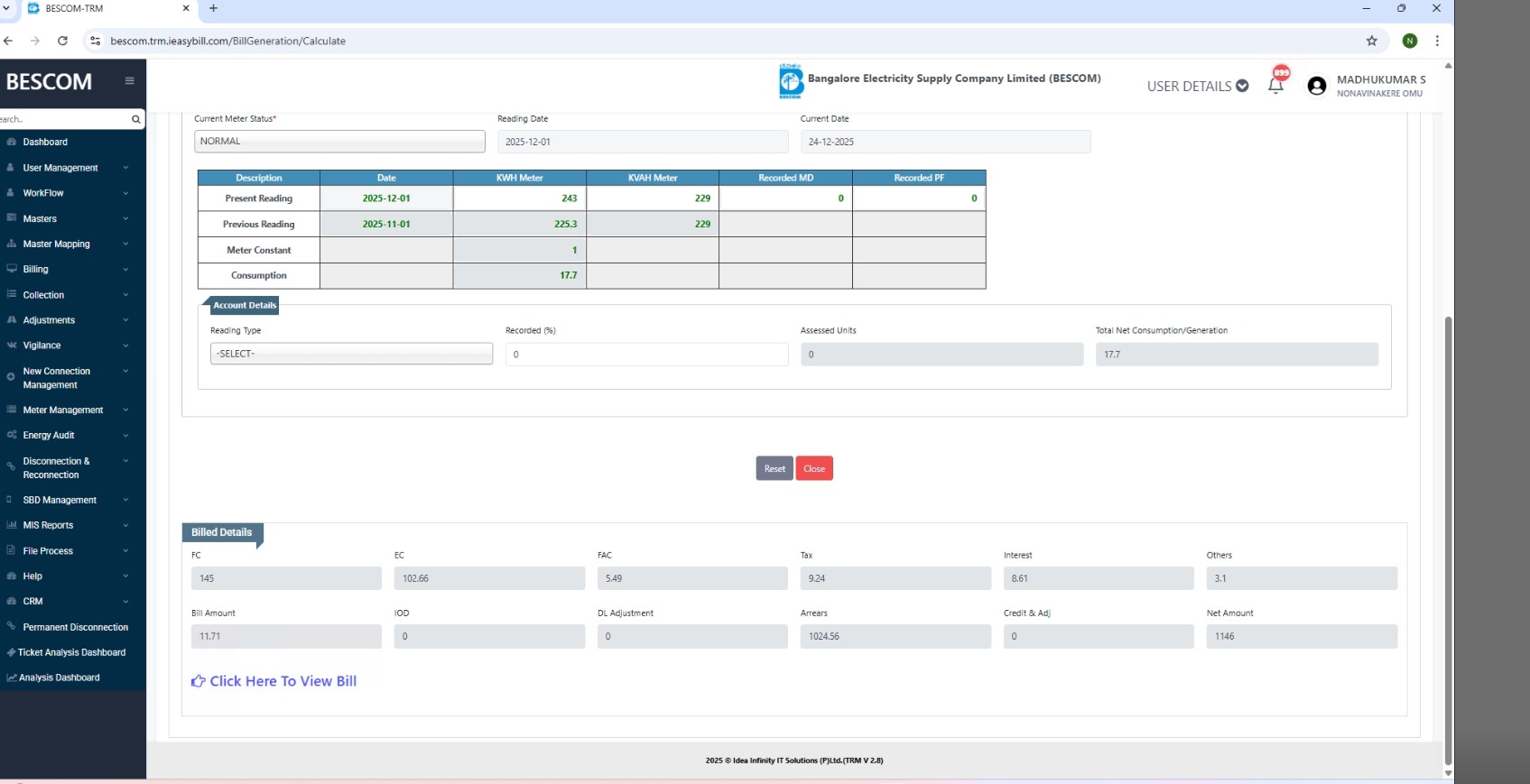Click the user profile avatar icon
Screen dimensions: 1530x784
tap(1316, 86)
